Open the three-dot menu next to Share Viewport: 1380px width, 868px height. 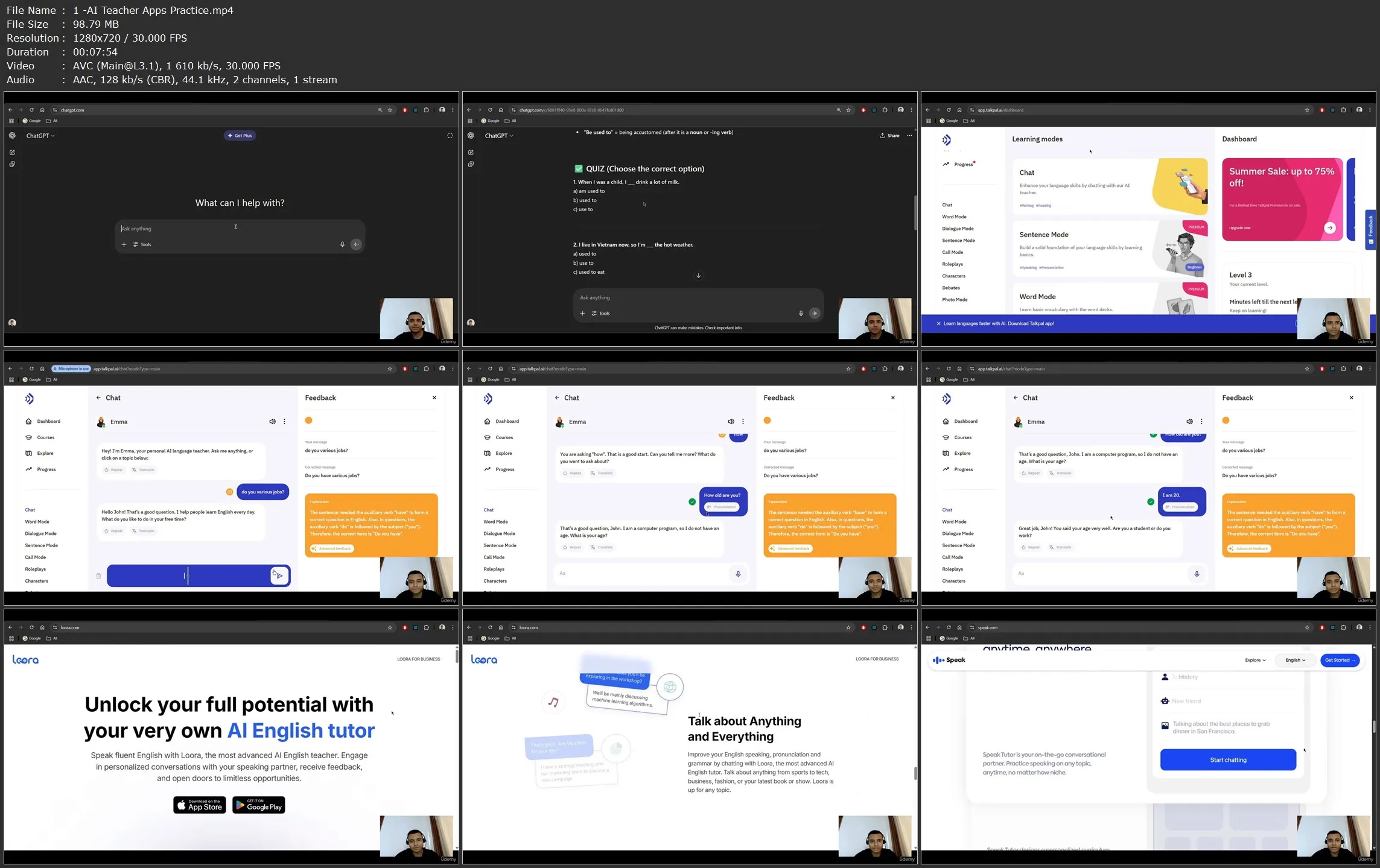click(x=909, y=136)
